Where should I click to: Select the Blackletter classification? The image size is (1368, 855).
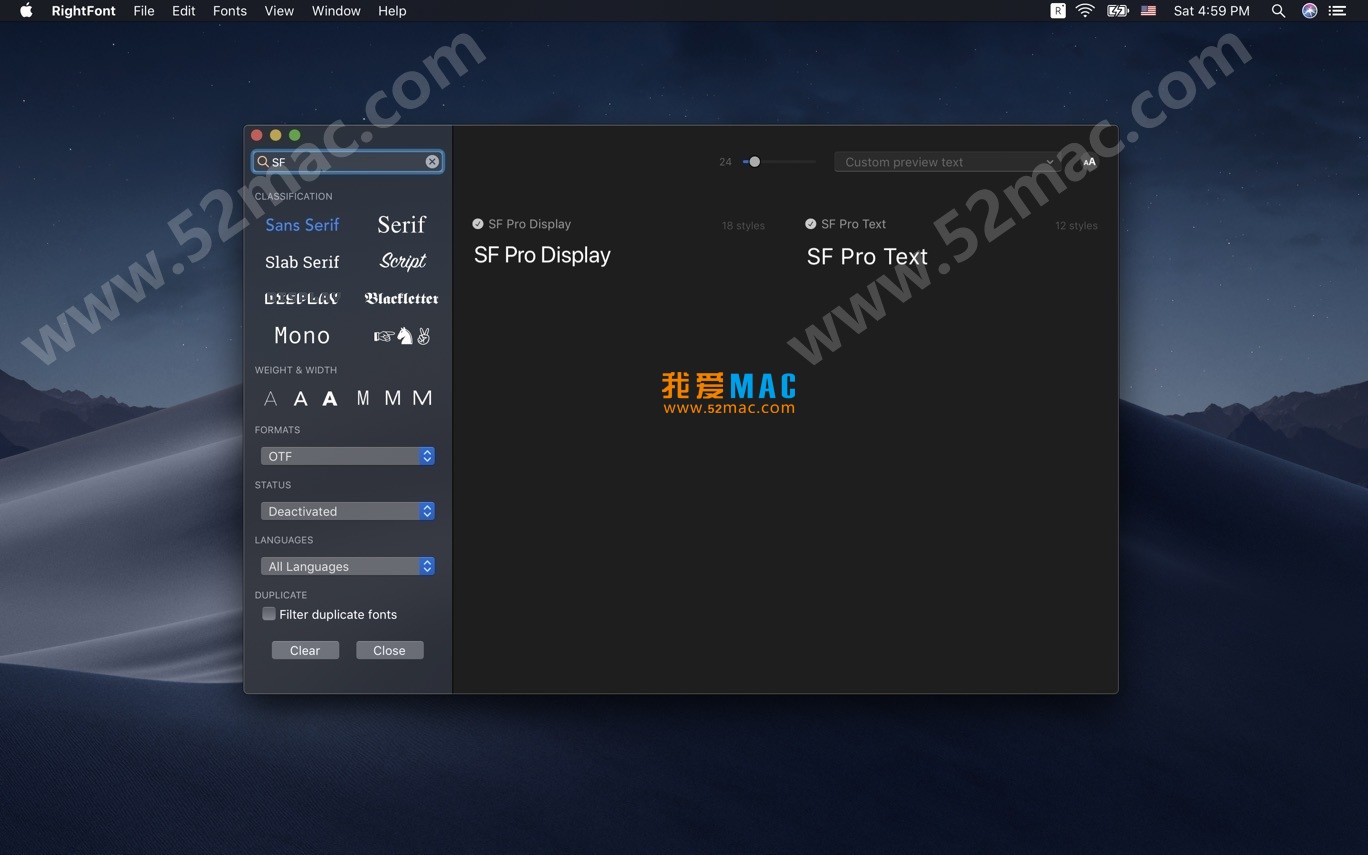[x=402, y=299]
